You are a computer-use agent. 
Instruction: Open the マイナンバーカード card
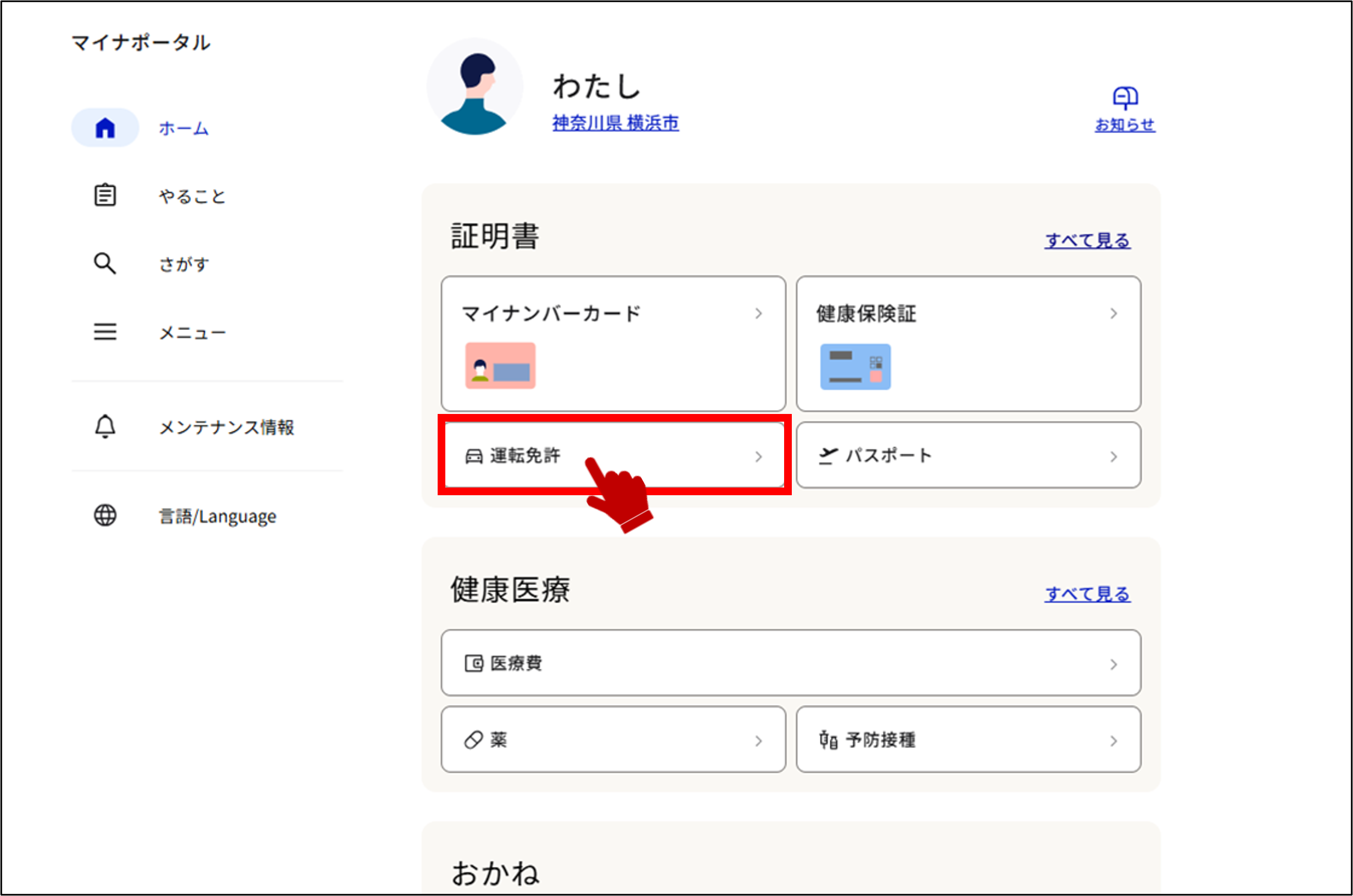pyautogui.click(x=613, y=344)
